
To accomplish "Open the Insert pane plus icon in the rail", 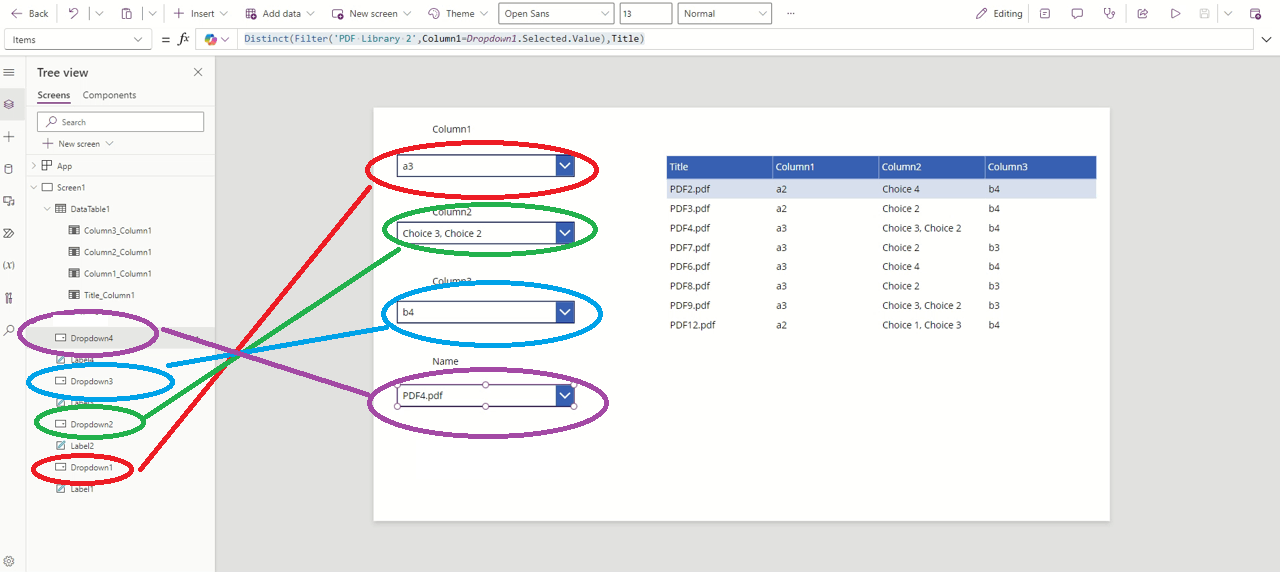I will [x=10, y=136].
